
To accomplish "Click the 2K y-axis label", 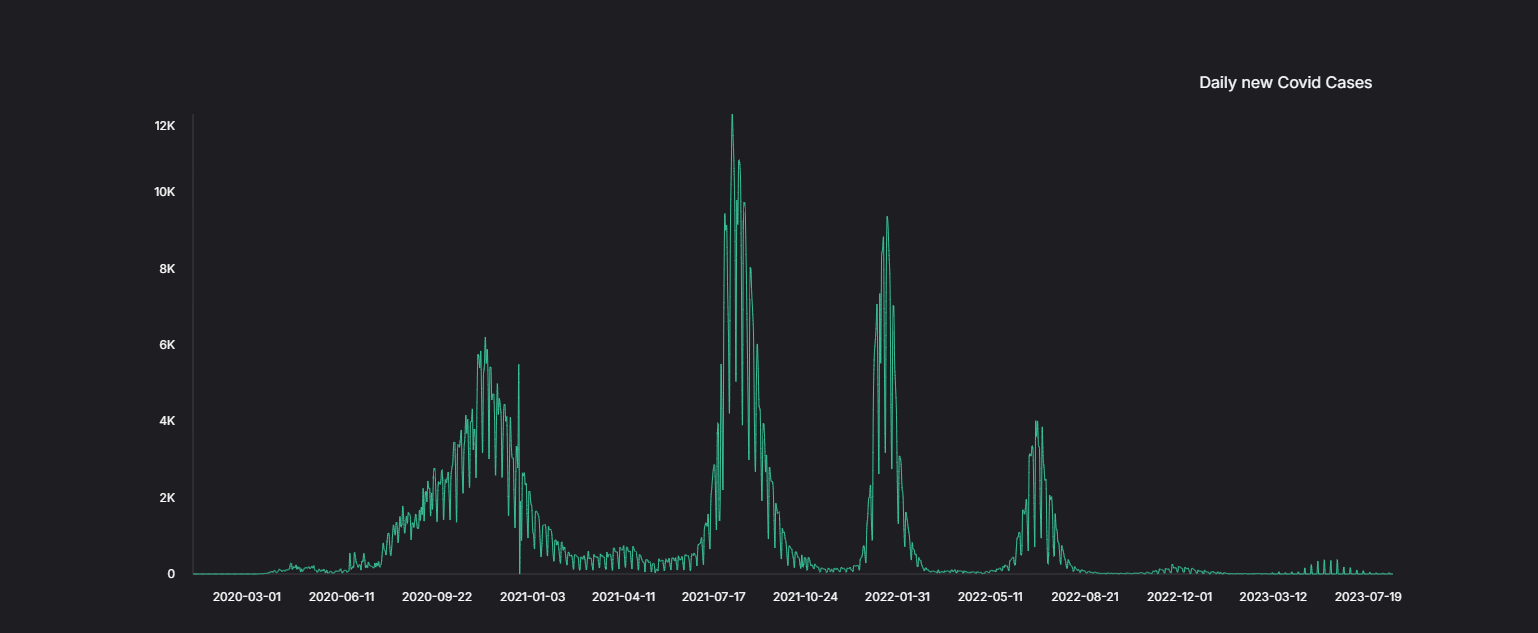I will pos(167,498).
